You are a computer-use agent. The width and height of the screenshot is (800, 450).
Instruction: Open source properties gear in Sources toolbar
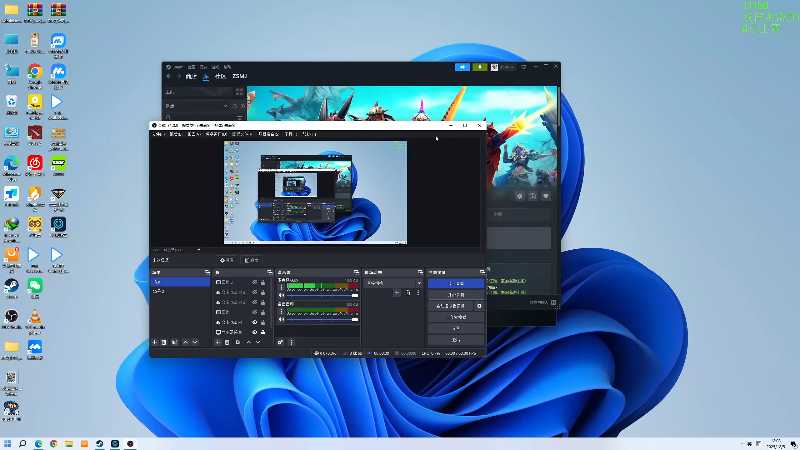pos(238,342)
